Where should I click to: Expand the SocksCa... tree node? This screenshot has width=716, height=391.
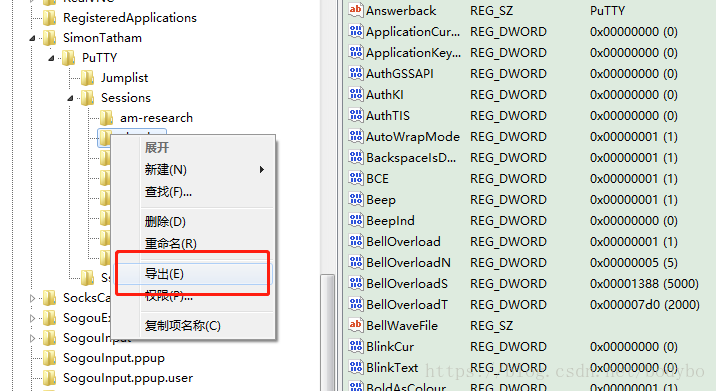[x=32, y=298]
